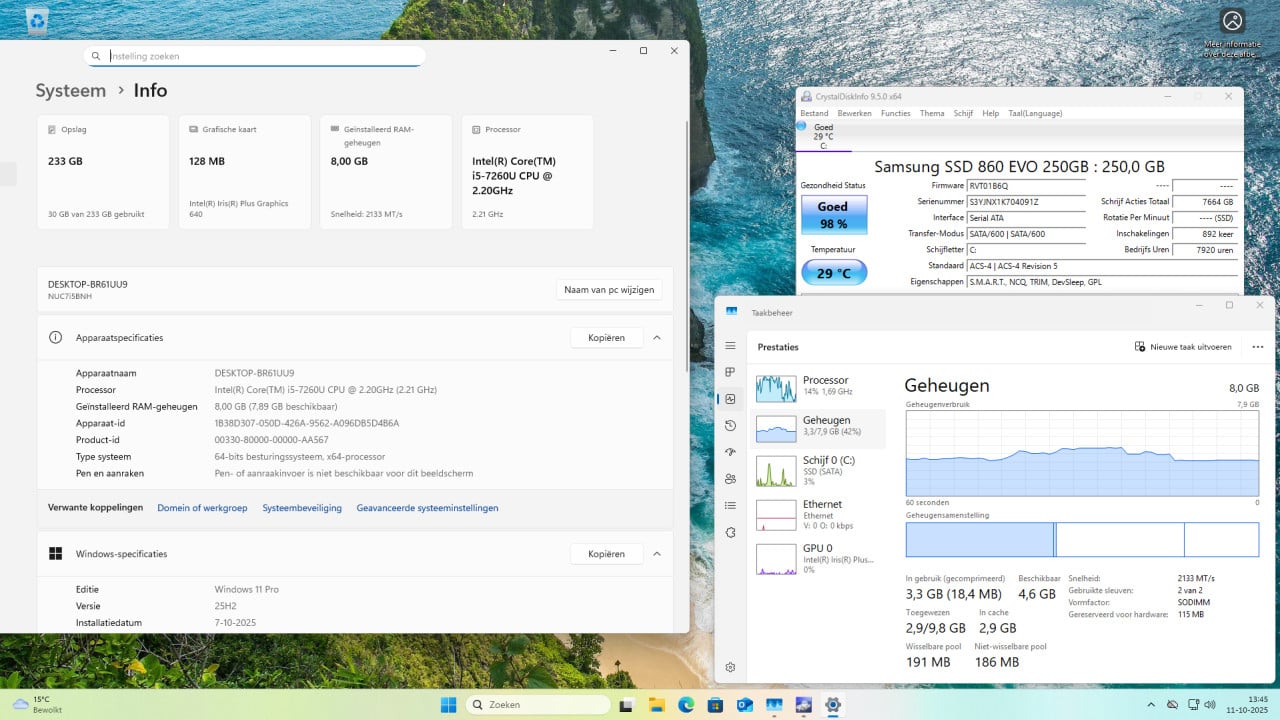Collapse the Windows-specificaties section
Screen dimensions: 1280x720
click(x=657, y=554)
